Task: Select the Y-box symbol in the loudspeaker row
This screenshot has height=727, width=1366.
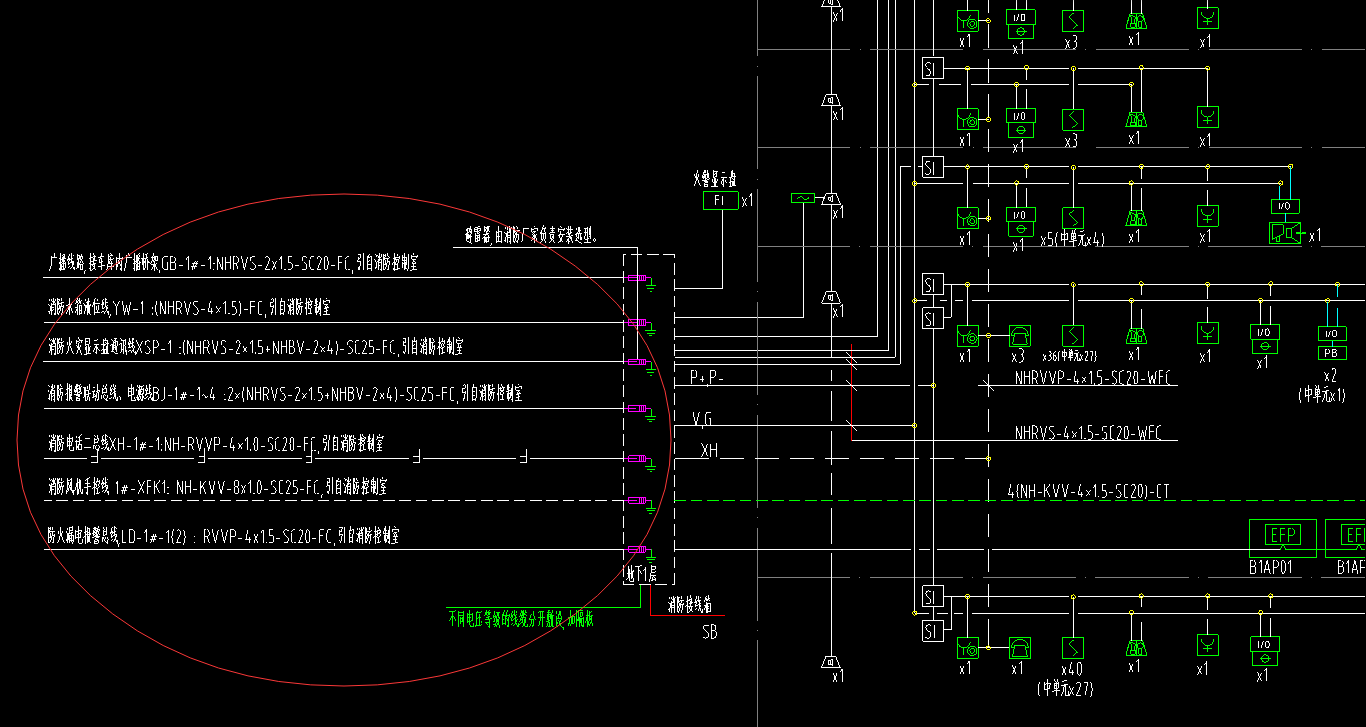Action: pyautogui.click(x=1208, y=217)
